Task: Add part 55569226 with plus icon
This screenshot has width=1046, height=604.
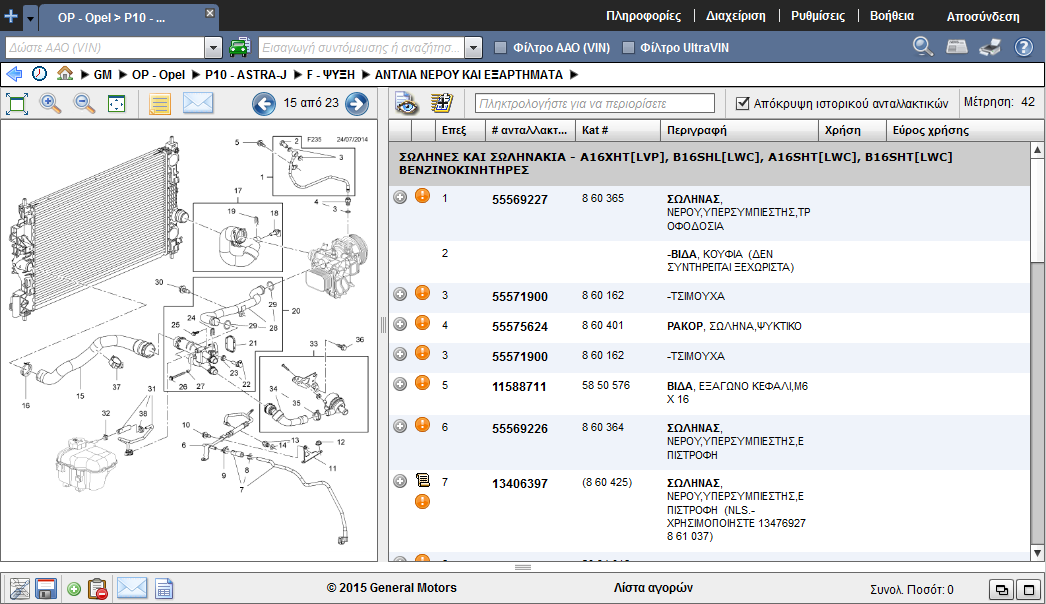Action: pyautogui.click(x=400, y=426)
